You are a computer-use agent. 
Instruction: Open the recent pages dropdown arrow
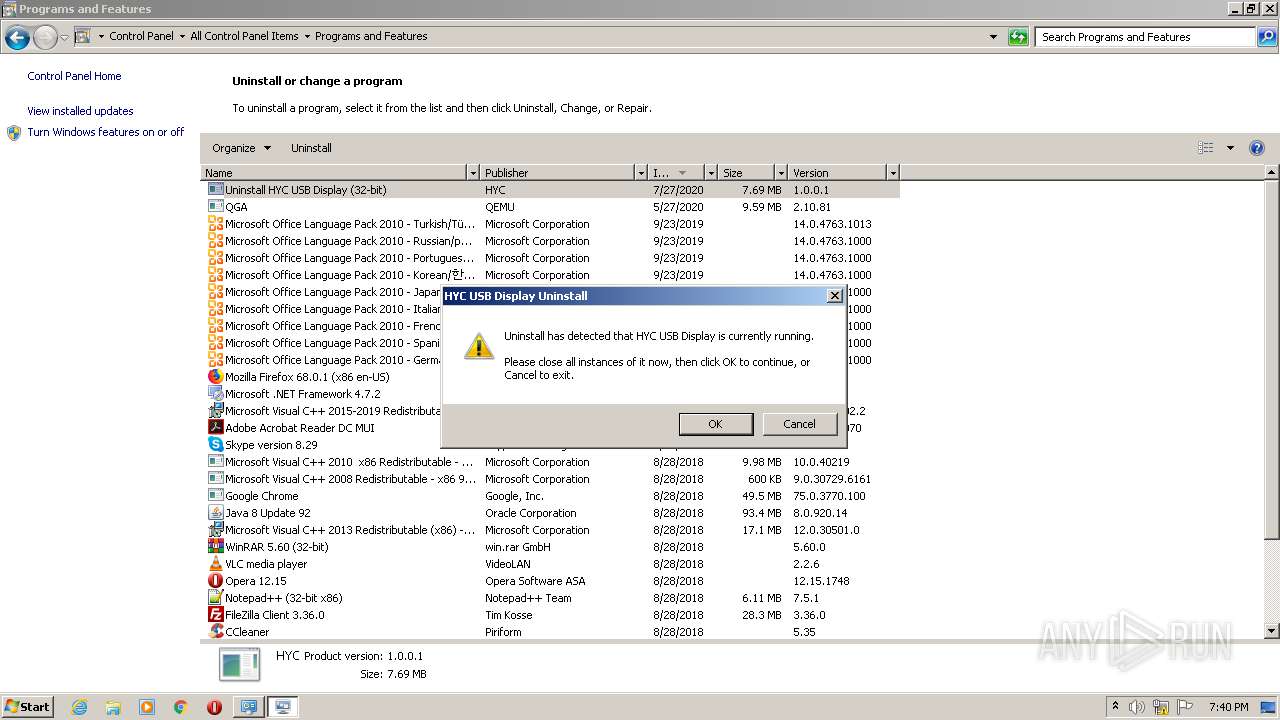(x=64, y=38)
